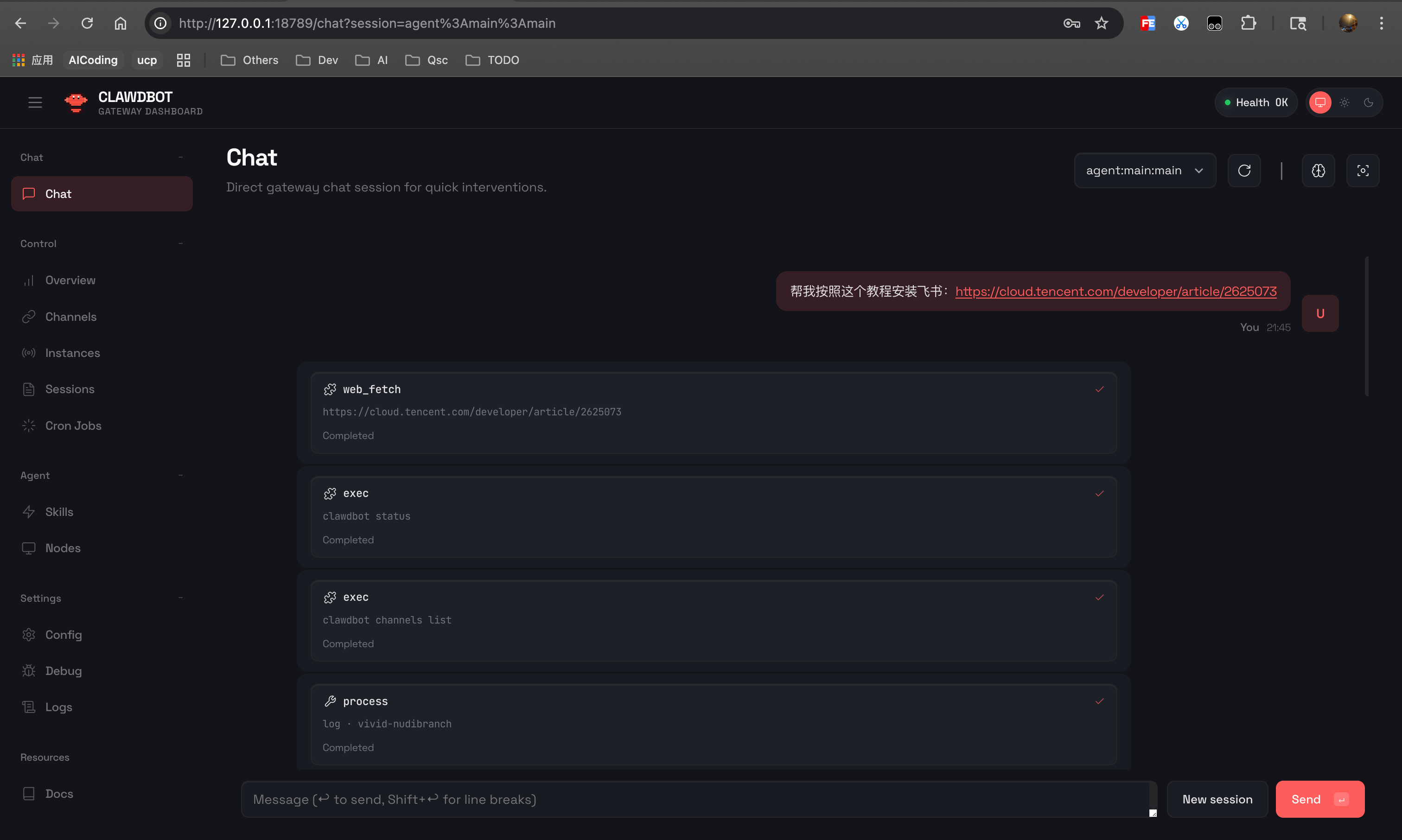This screenshot has width=1402, height=840.
Task: Open the cloud.tencent.com article link
Action: [x=1115, y=291]
